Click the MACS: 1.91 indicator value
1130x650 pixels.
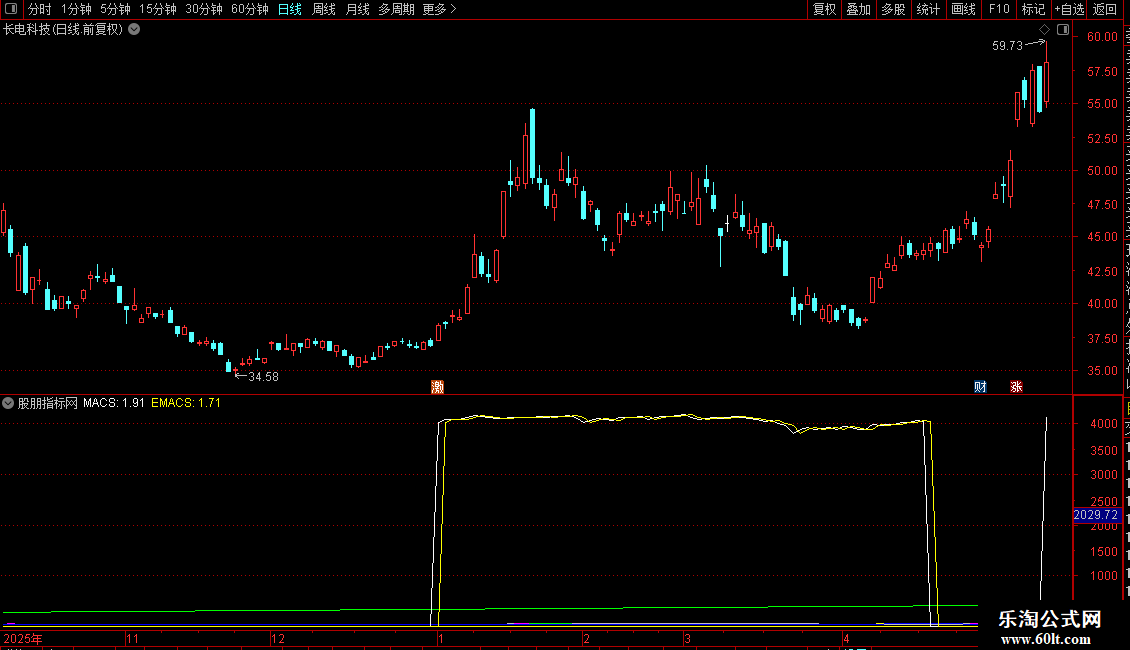tap(114, 403)
